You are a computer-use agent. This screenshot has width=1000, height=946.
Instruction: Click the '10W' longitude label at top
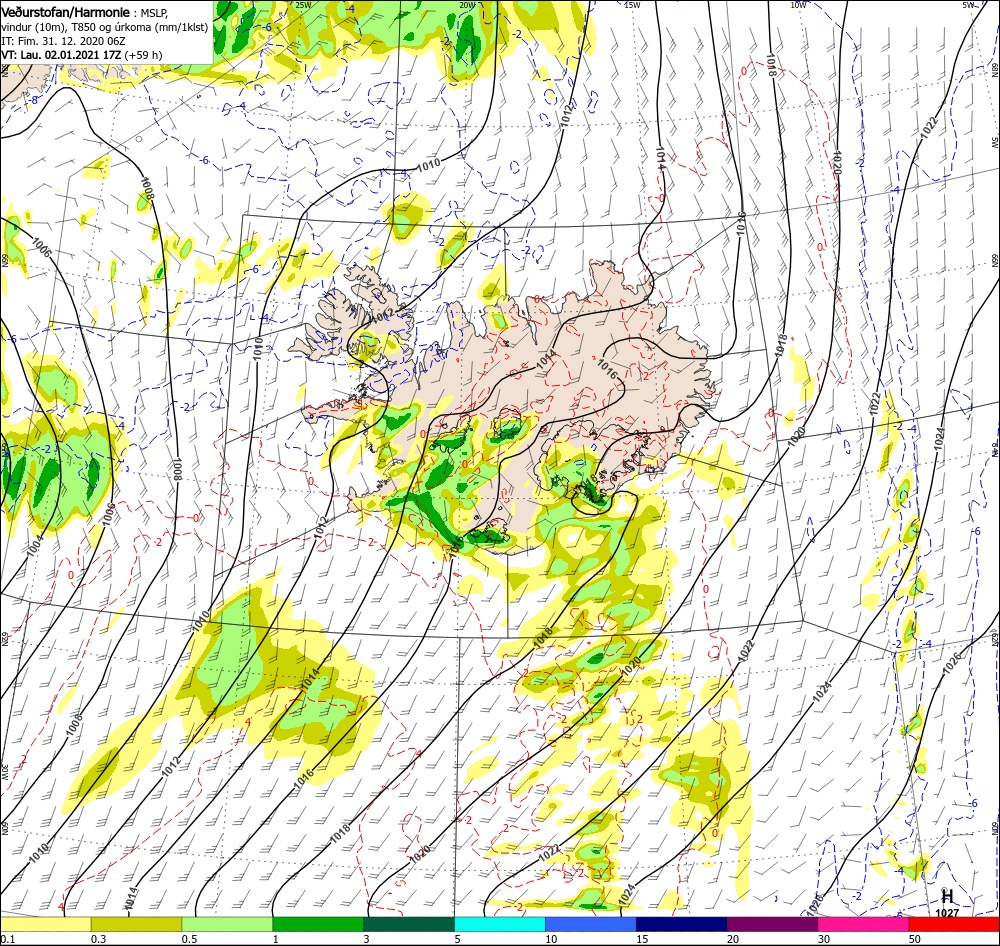pyautogui.click(x=798, y=5)
